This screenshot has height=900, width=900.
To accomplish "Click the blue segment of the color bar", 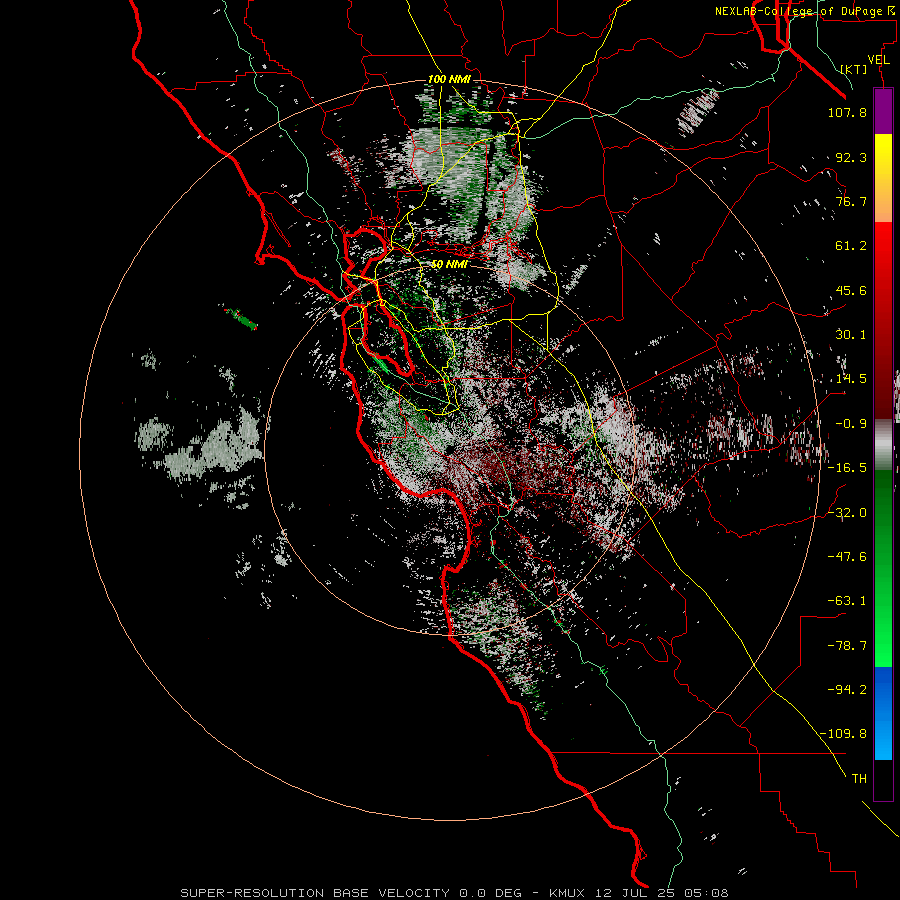I will tap(883, 713).
